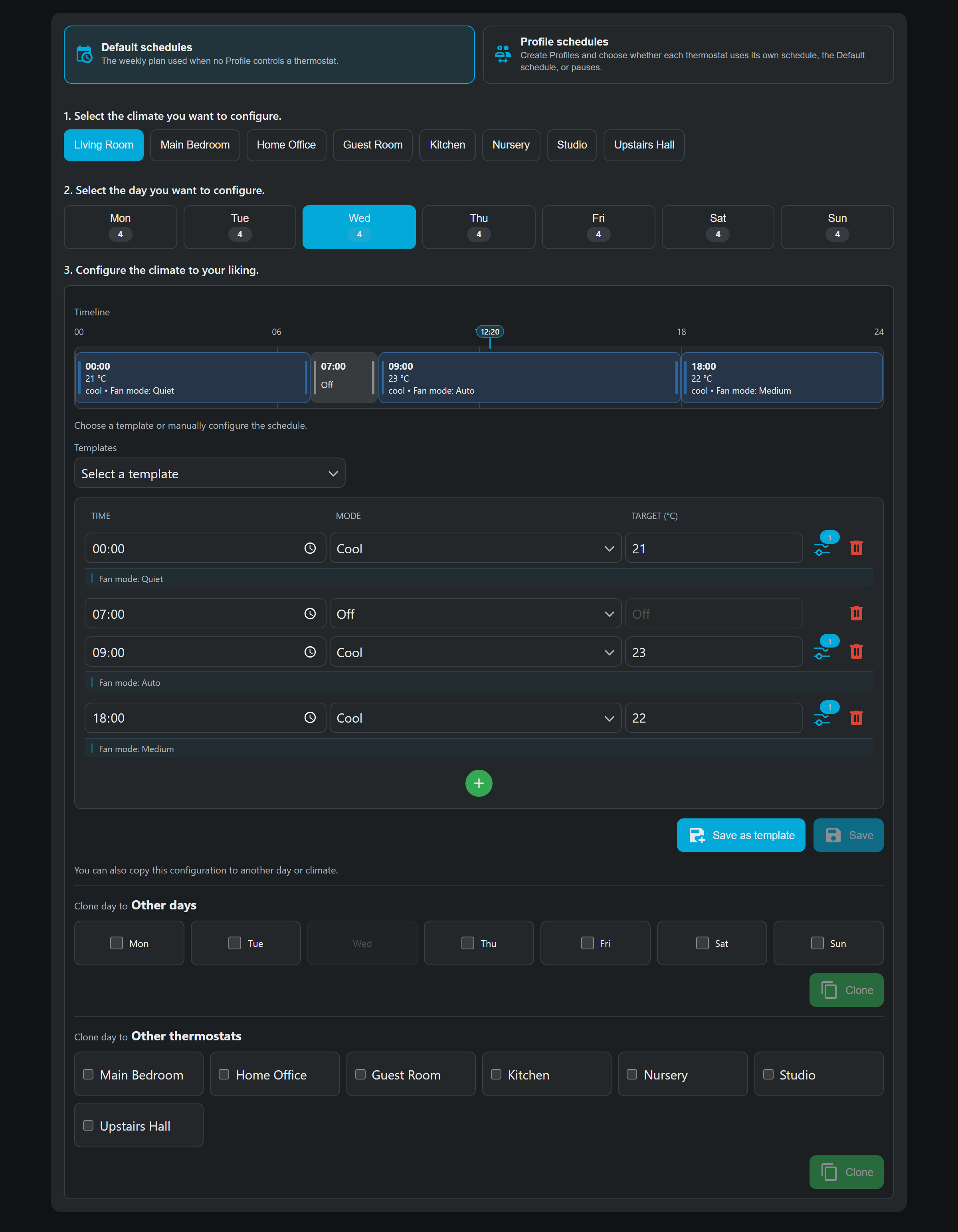Tick the Upstairs Hall thermostat checkbox
Image resolution: width=958 pixels, height=1232 pixels.
[89, 1125]
